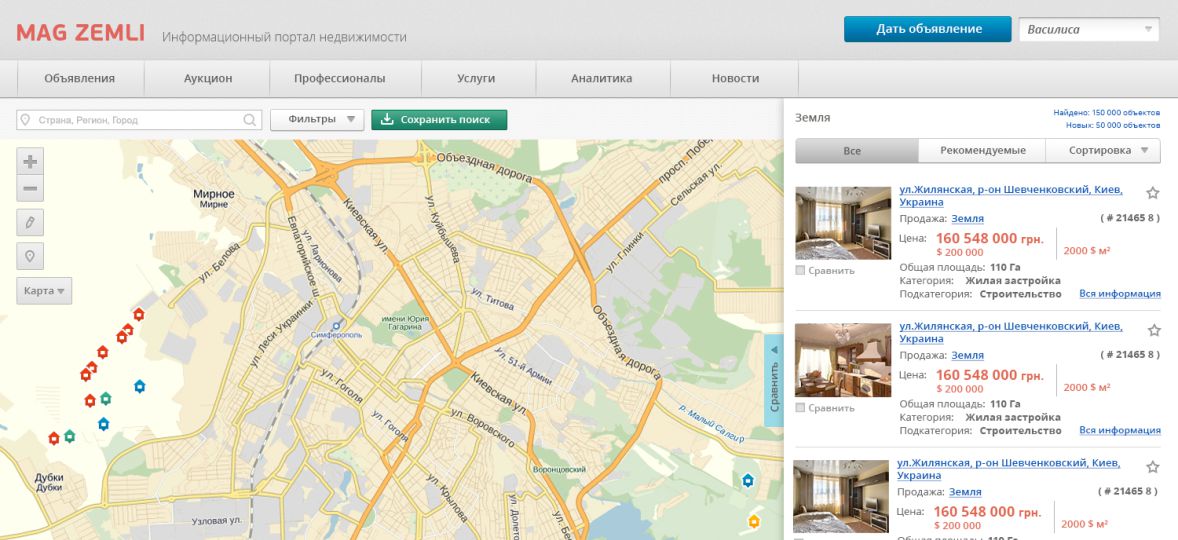The height and width of the screenshot is (540, 1178).
Task: Click the arrow on the Сравнить side tab
Action: (774, 350)
